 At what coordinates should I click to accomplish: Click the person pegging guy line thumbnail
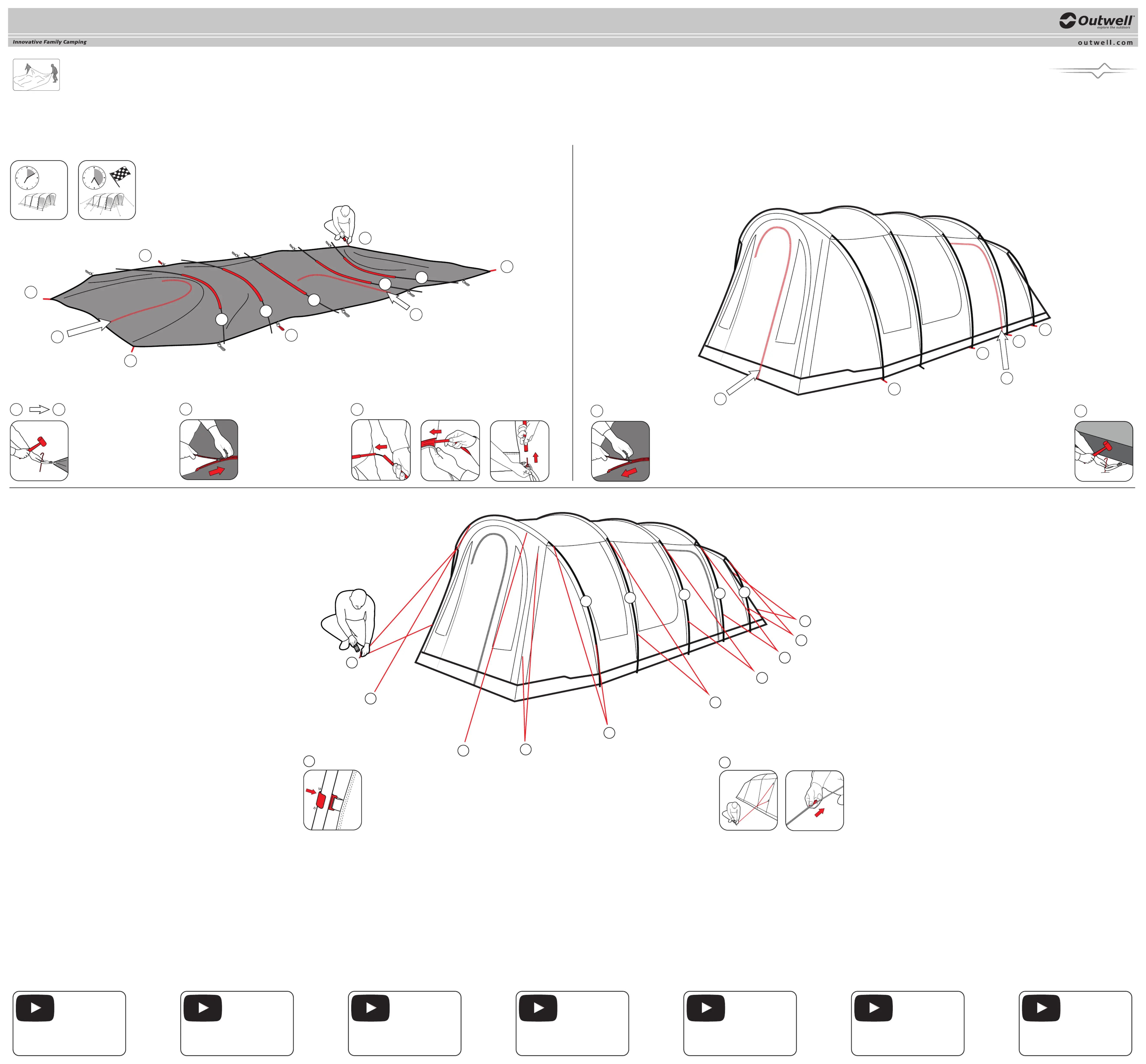click(748, 800)
